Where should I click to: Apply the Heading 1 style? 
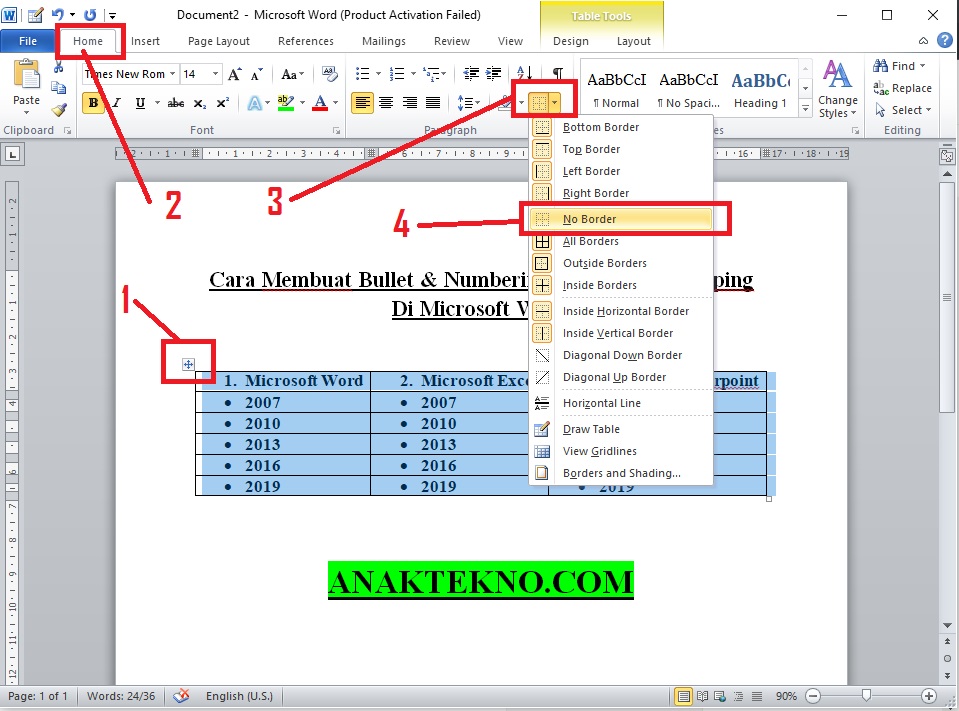(760, 89)
